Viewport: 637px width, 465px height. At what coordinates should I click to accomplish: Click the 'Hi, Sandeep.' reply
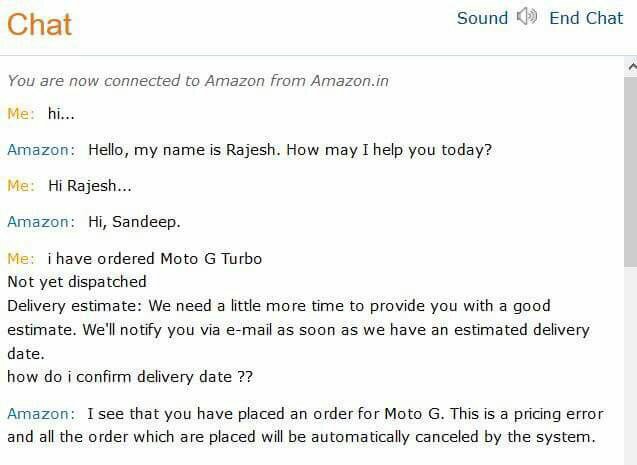click(x=134, y=222)
